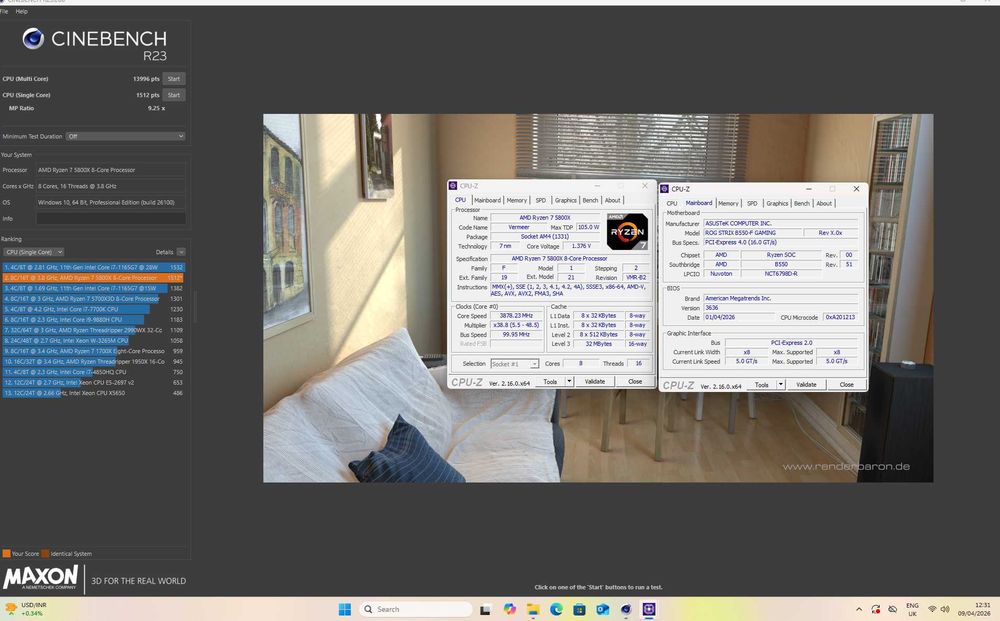
Task: Open the Socket #1 selection dropdown
Action: [x=515, y=363]
